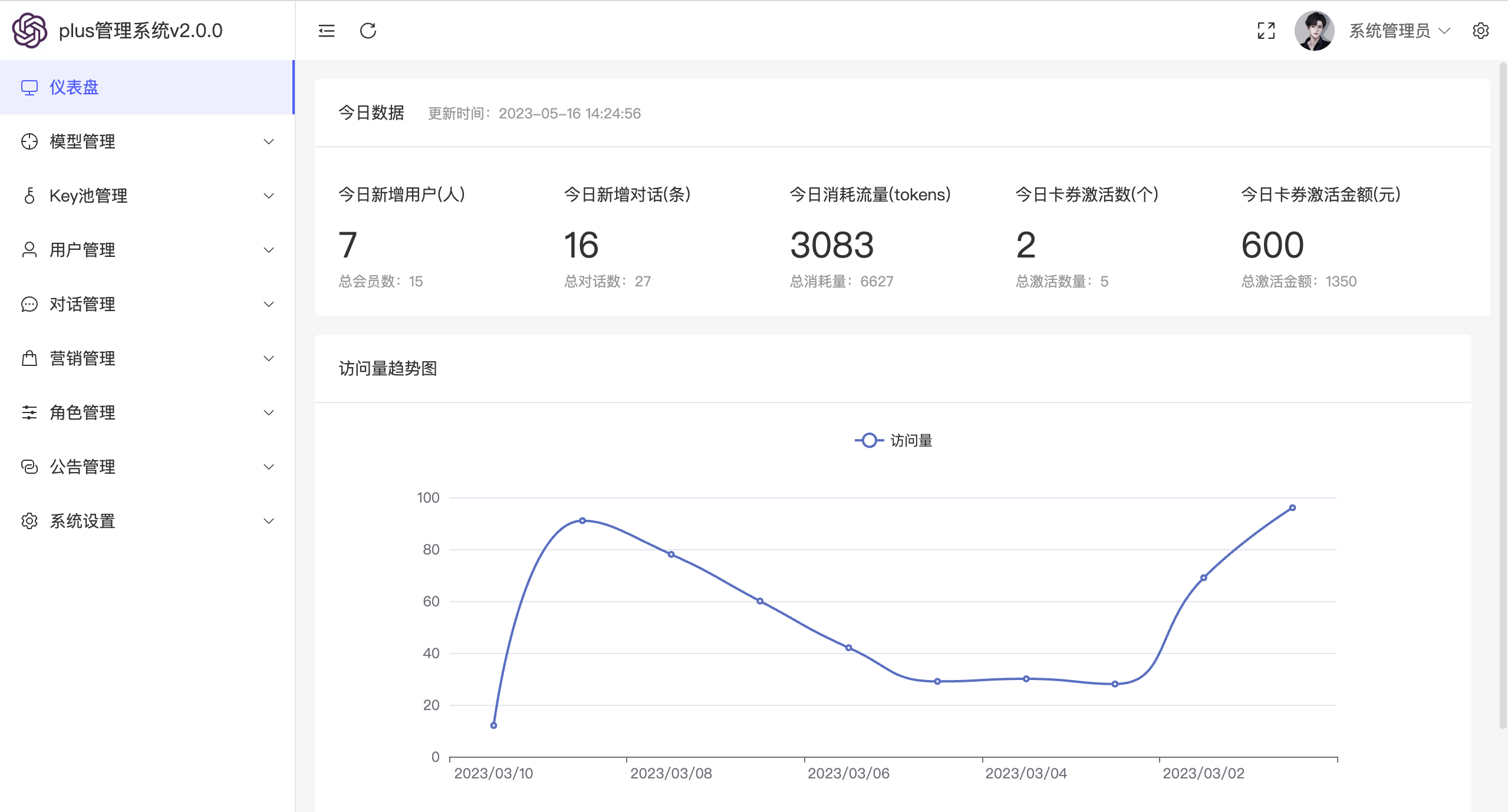Expand the 用户管理 submenu chevron
Screen dimensions: 1508x812
[269, 250]
